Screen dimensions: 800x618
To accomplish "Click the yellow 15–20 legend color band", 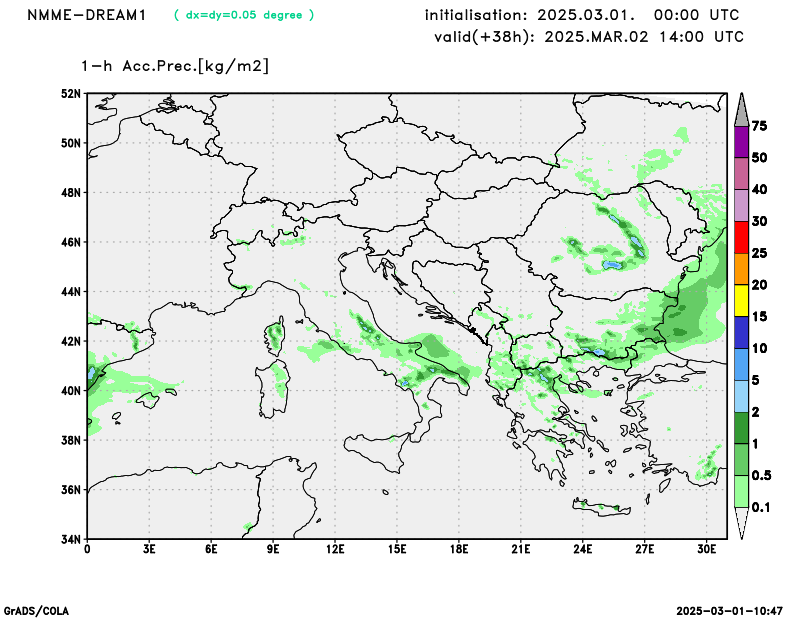I will [x=741, y=301].
